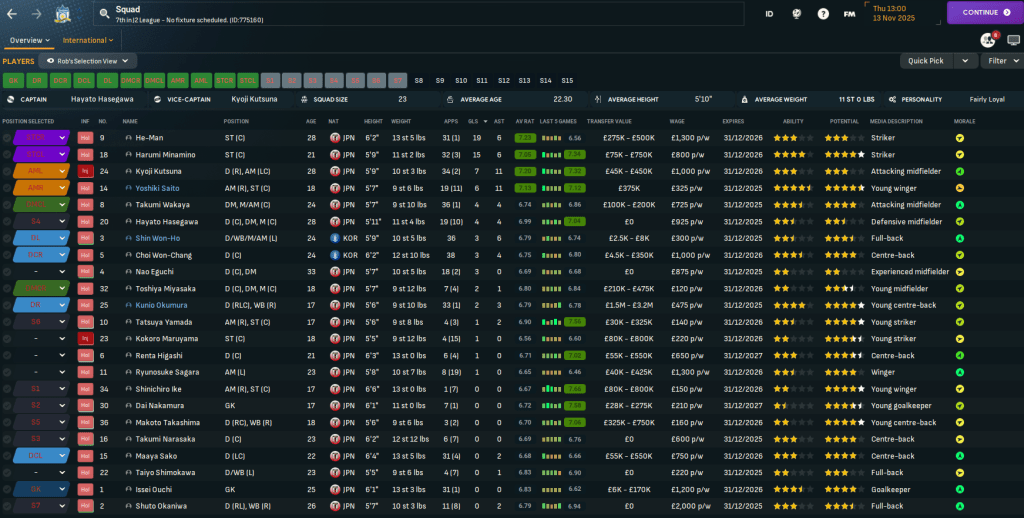Click the Quick Pick button
The height and width of the screenshot is (518, 1024).
pos(927,61)
